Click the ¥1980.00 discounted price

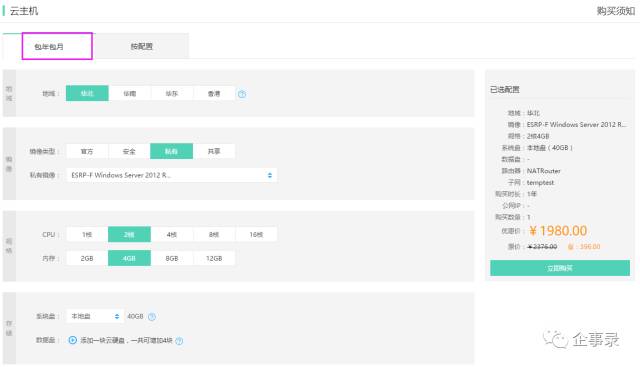[558, 231]
